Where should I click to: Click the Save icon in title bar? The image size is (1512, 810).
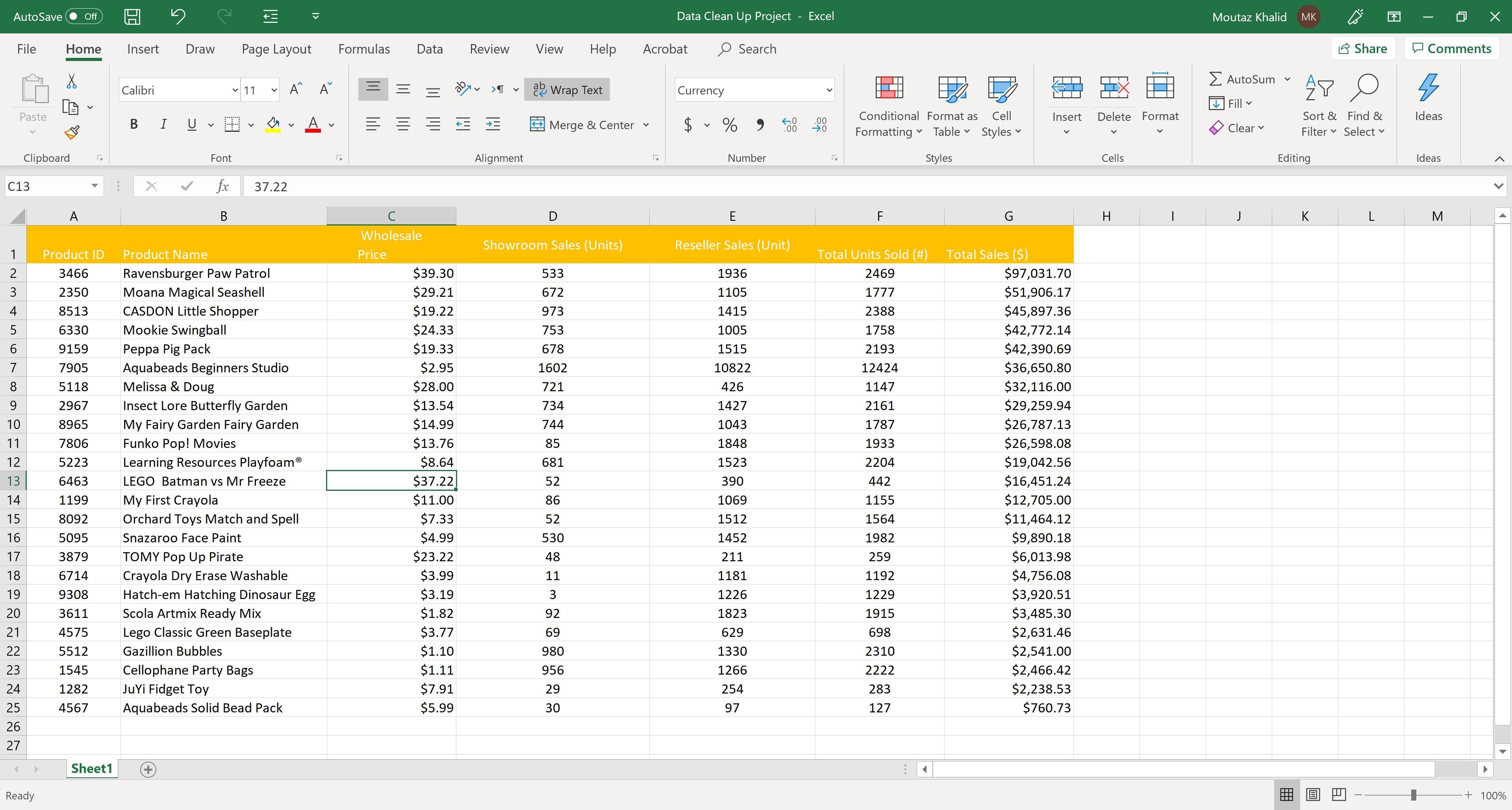click(133, 17)
